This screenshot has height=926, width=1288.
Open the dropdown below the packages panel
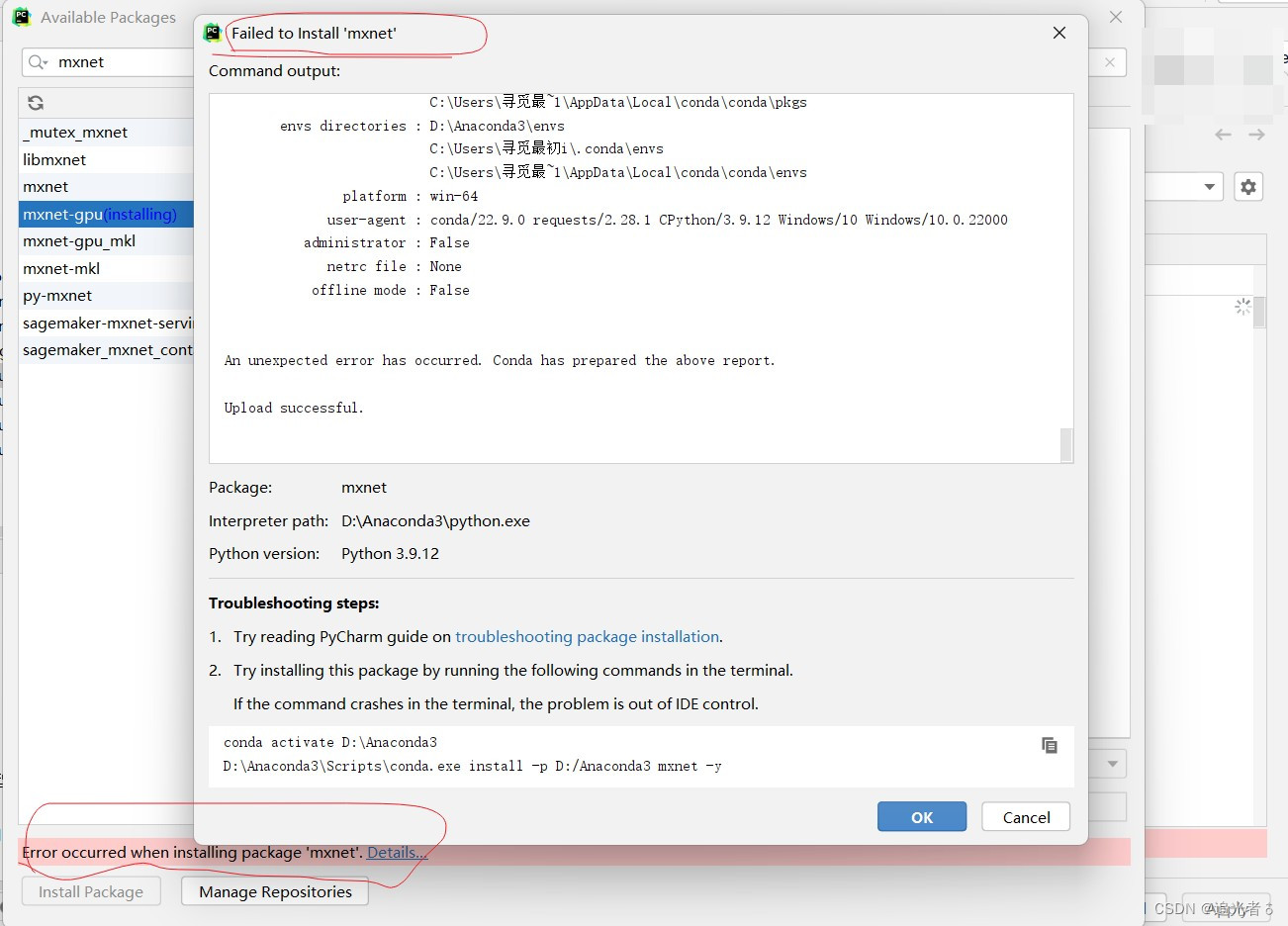(1110, 763)
